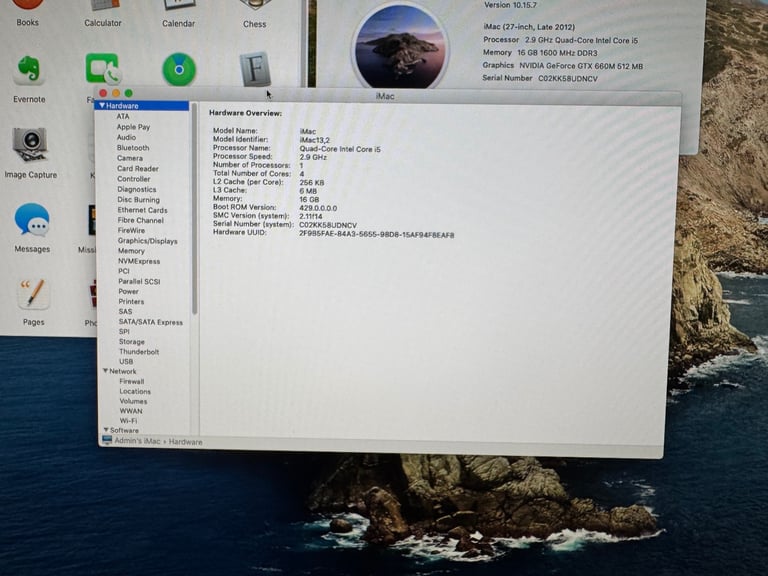Viewport: 768px width, 576px height.
Task: Select Graphics/Displays in the sidebar
Action: pos(147,240)
